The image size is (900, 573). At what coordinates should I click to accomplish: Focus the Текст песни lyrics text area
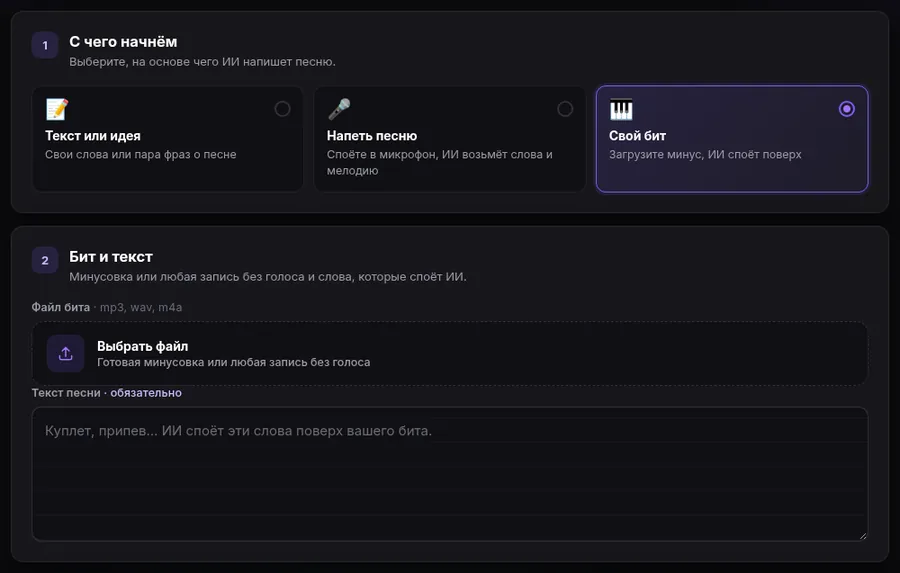(449, 474)
